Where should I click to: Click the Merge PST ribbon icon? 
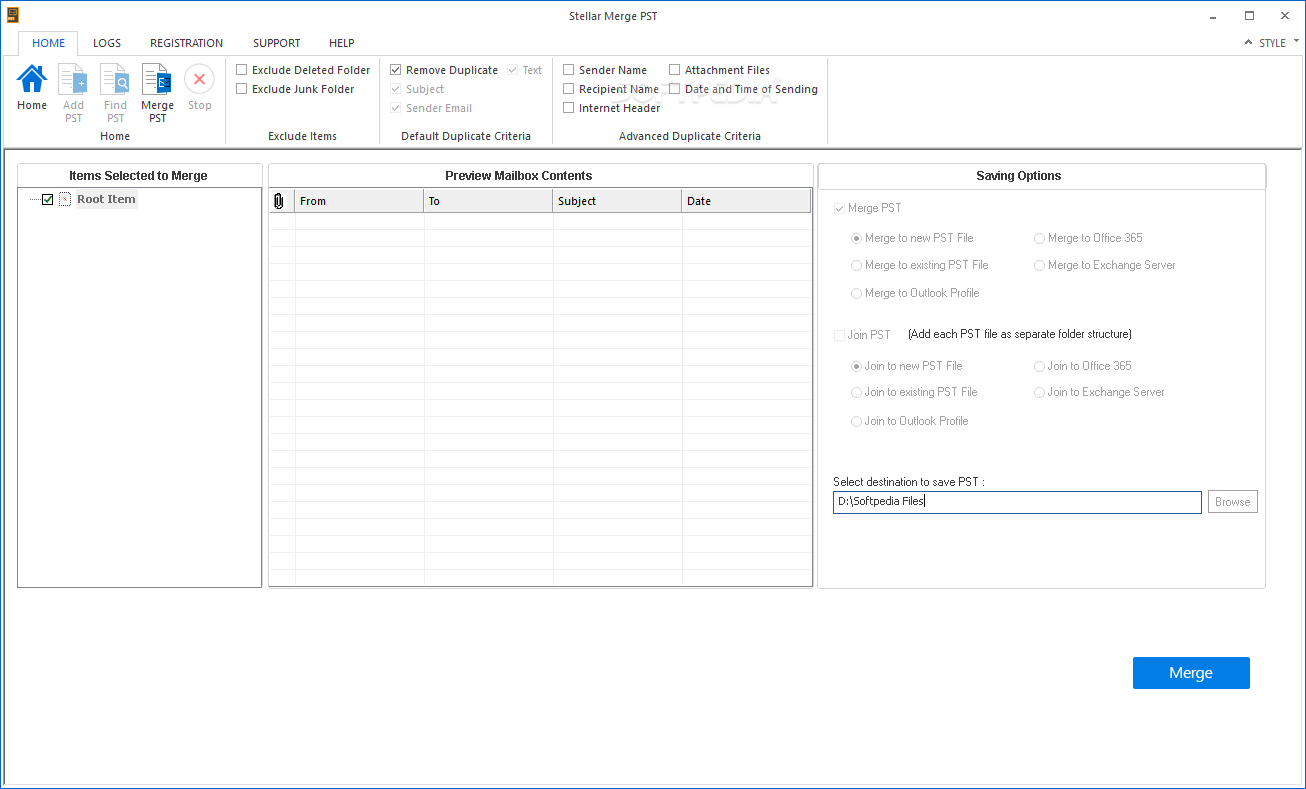click(x=157, y=79)
